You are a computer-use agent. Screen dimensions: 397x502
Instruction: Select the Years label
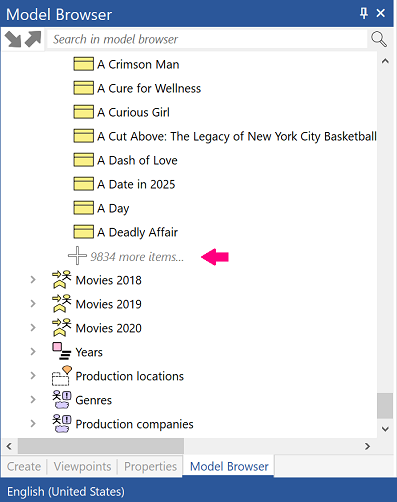point(89,352)
